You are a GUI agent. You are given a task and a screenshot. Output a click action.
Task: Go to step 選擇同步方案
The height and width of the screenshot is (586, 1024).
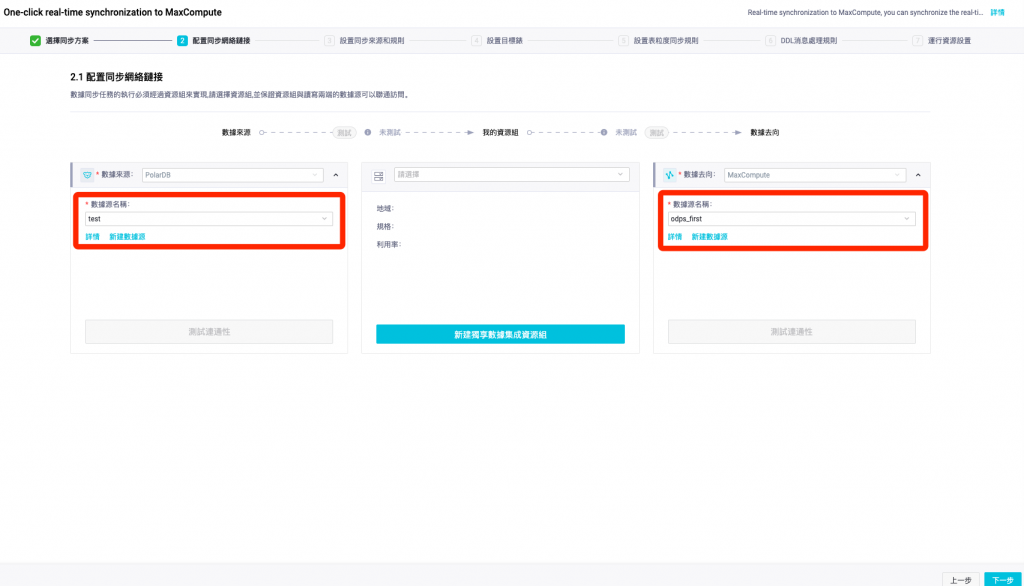pyautogui.click(x=67, y=41)
